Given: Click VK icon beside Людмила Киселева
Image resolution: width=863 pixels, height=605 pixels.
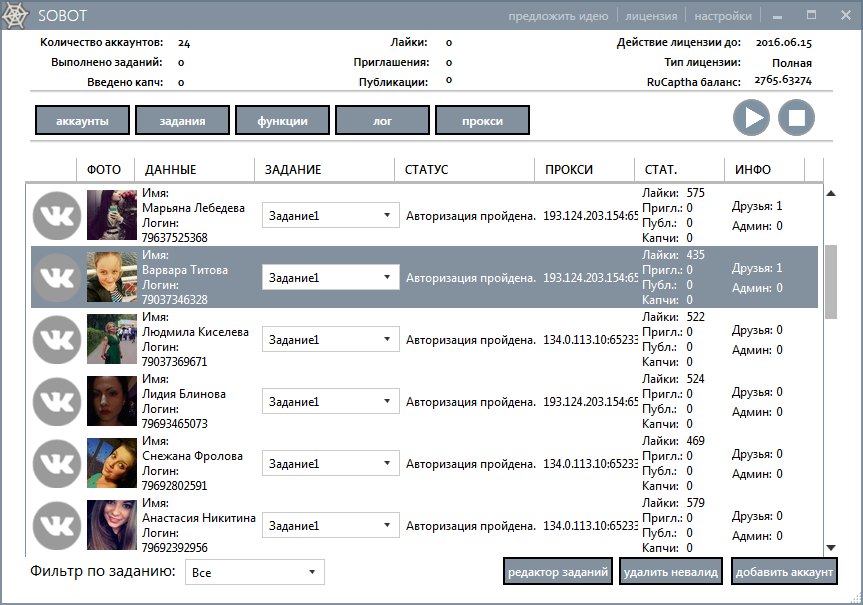Looking at the screenshot, I should [x=58, y=340].
